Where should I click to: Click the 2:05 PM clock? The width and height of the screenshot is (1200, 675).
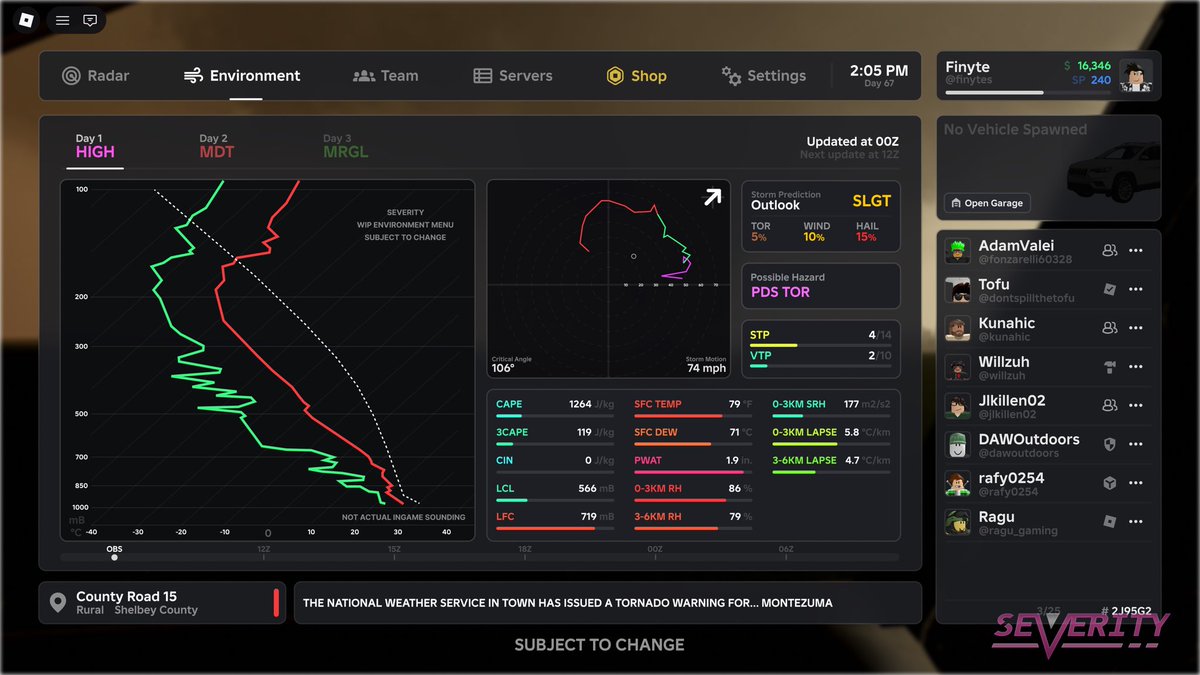point(879,70)
